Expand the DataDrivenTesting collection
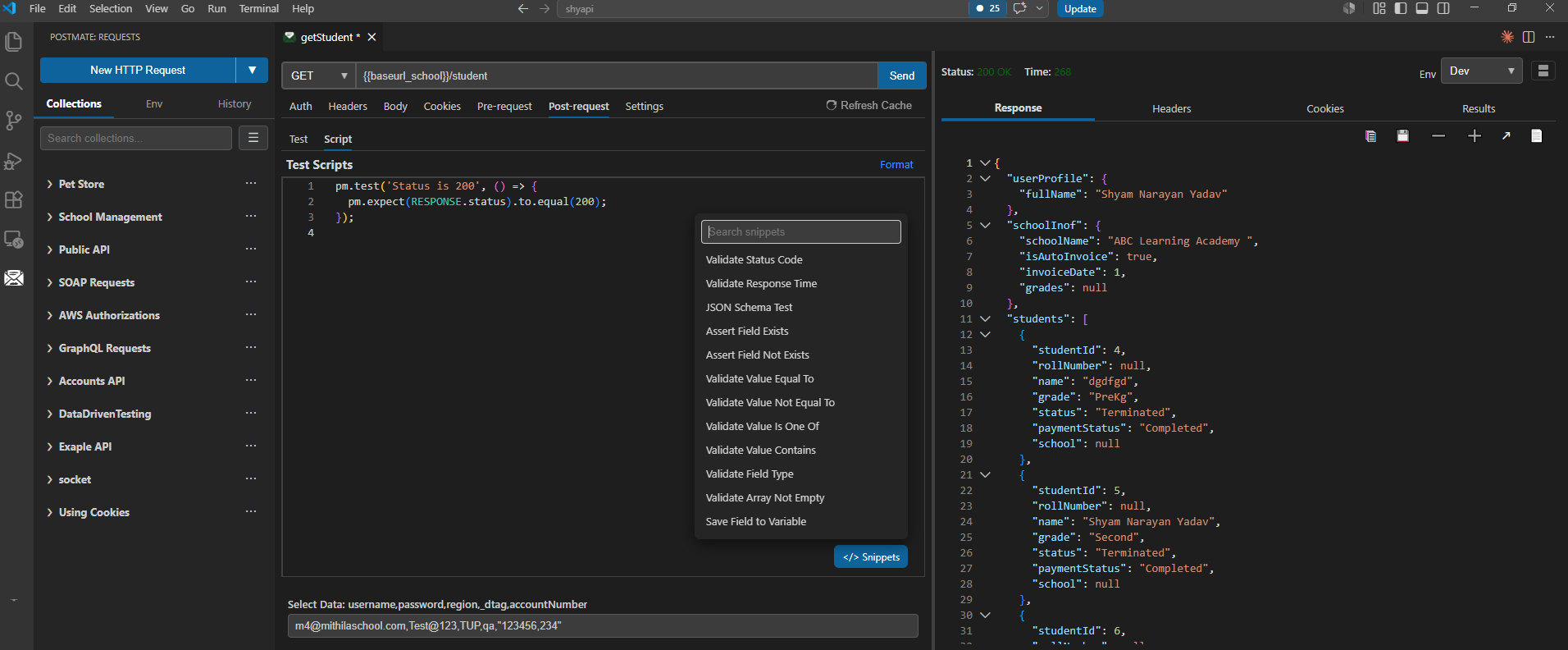Screen dimensions: 1568x650 (x=50, y=414)
